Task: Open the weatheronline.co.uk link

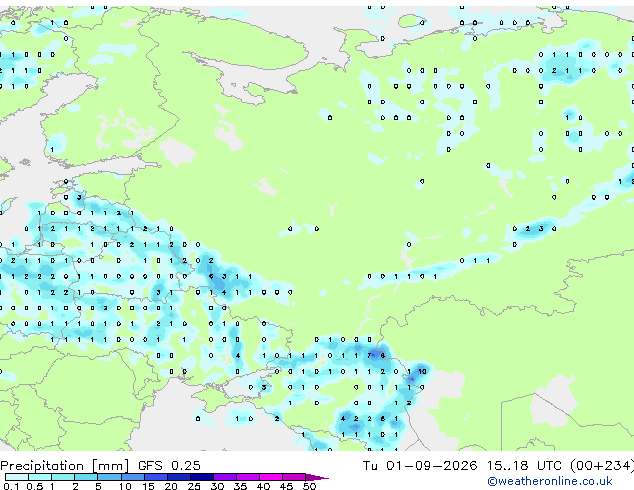Action: click(550, 481)
